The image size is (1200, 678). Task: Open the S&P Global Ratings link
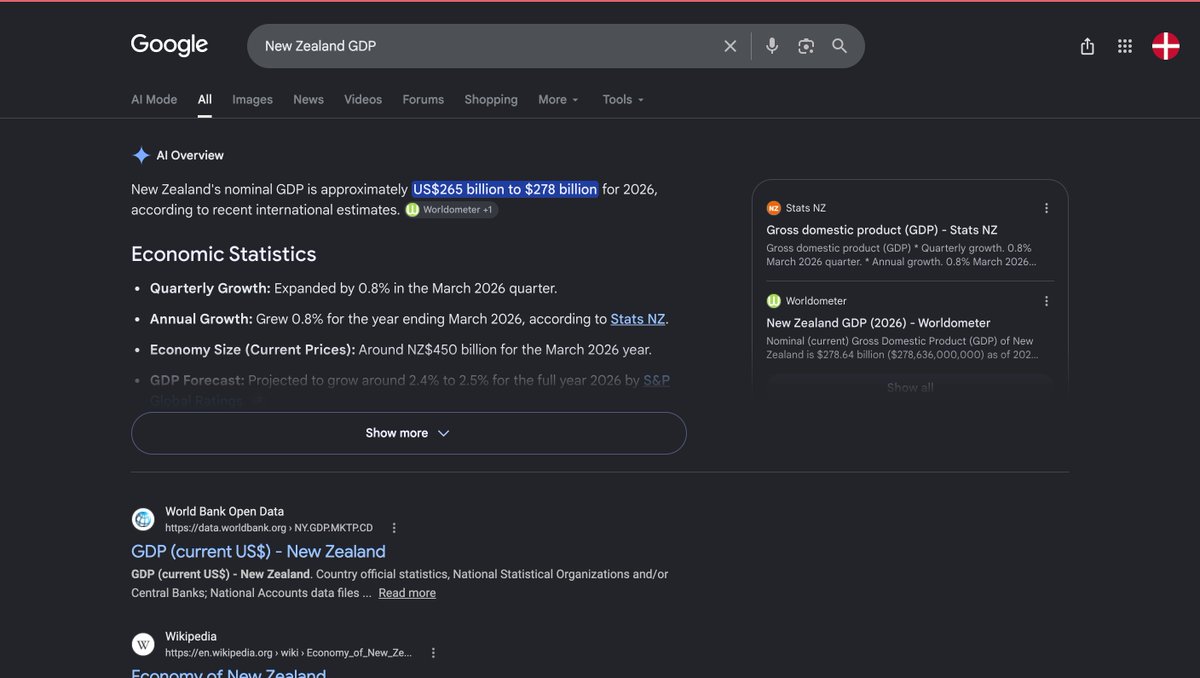tap(656, 381)
